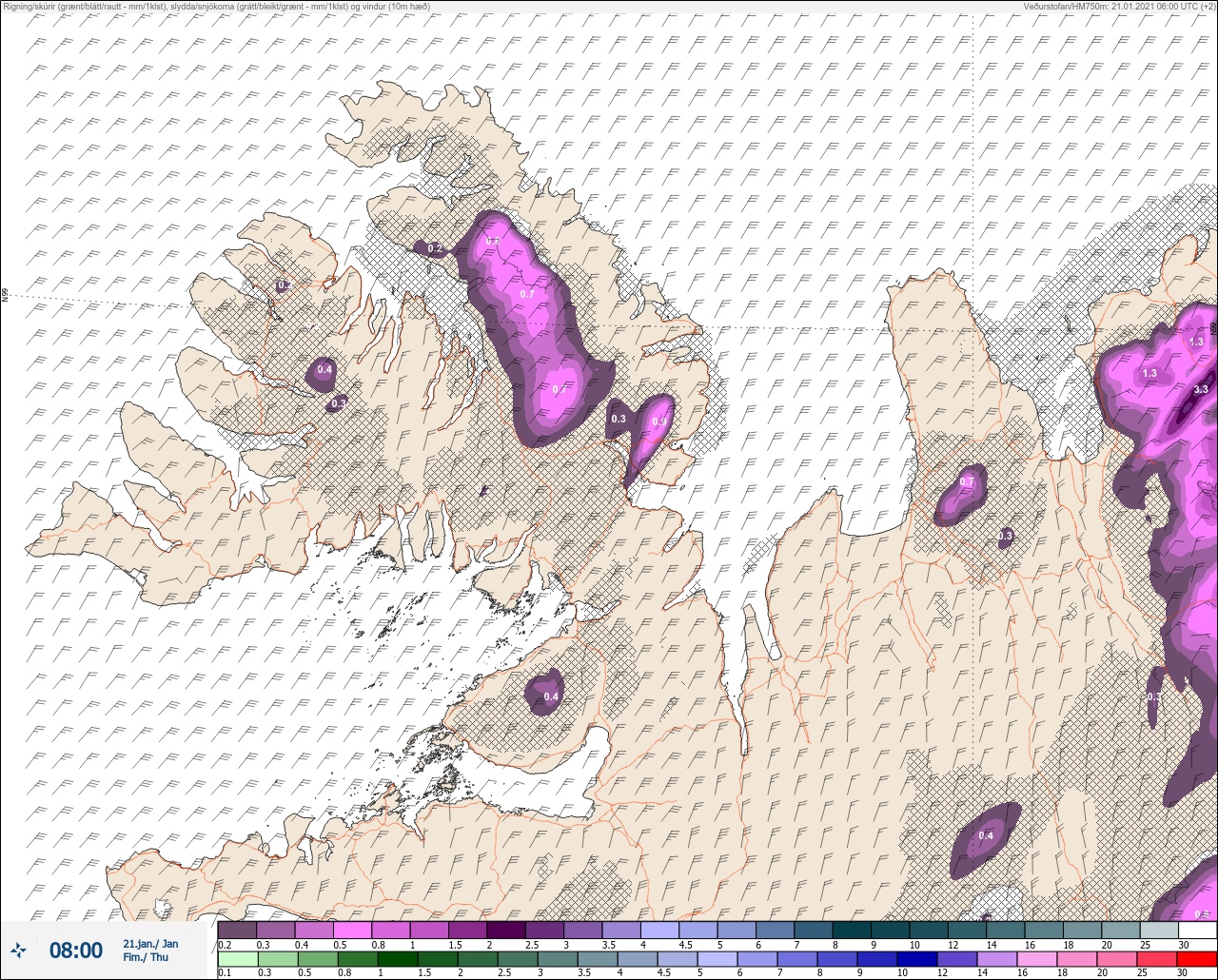Pick the upper legend swatch labeled 1.5
Image resolution: width=1218 pixels, height=980 pixels.
(467, 930)
